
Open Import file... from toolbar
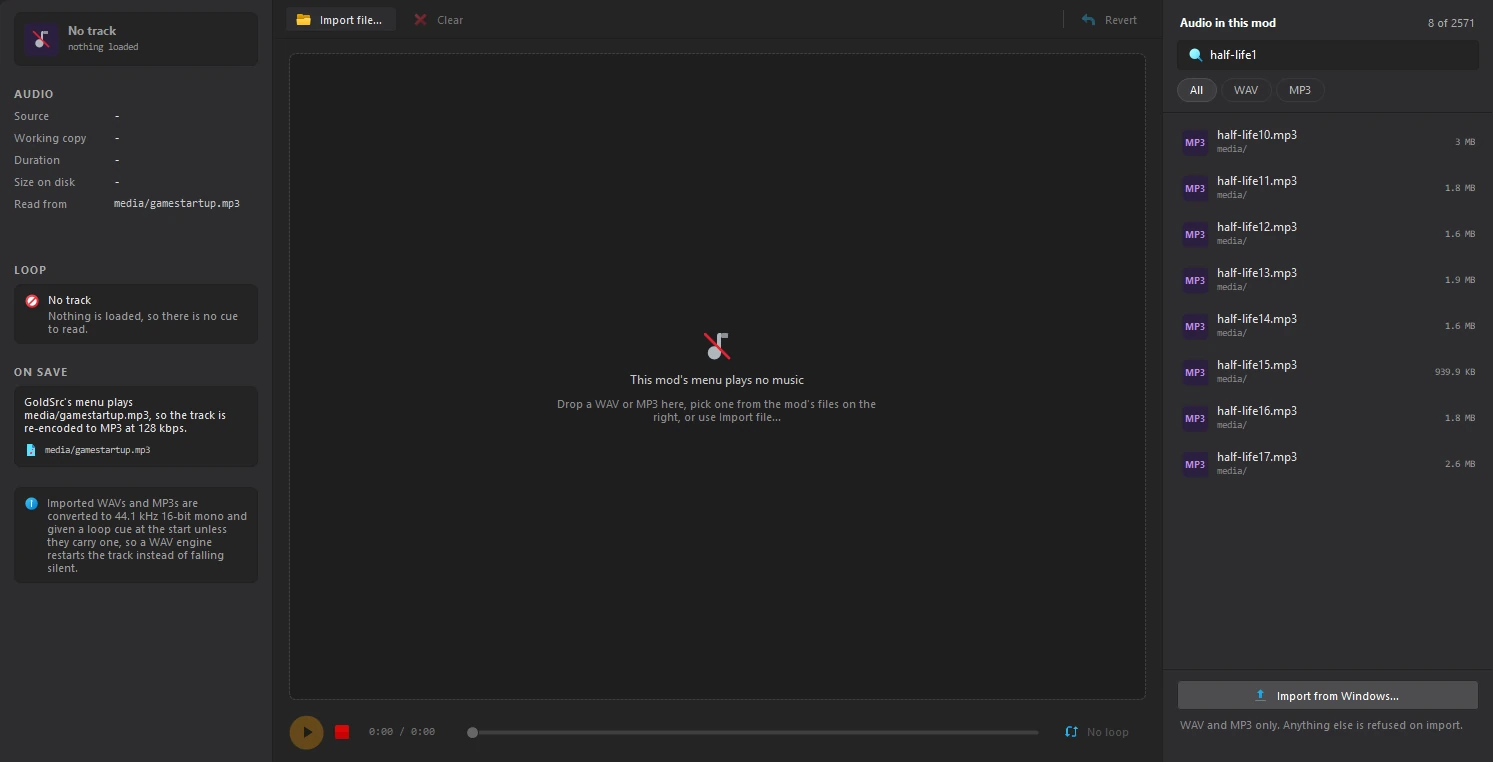click(340, 20)
